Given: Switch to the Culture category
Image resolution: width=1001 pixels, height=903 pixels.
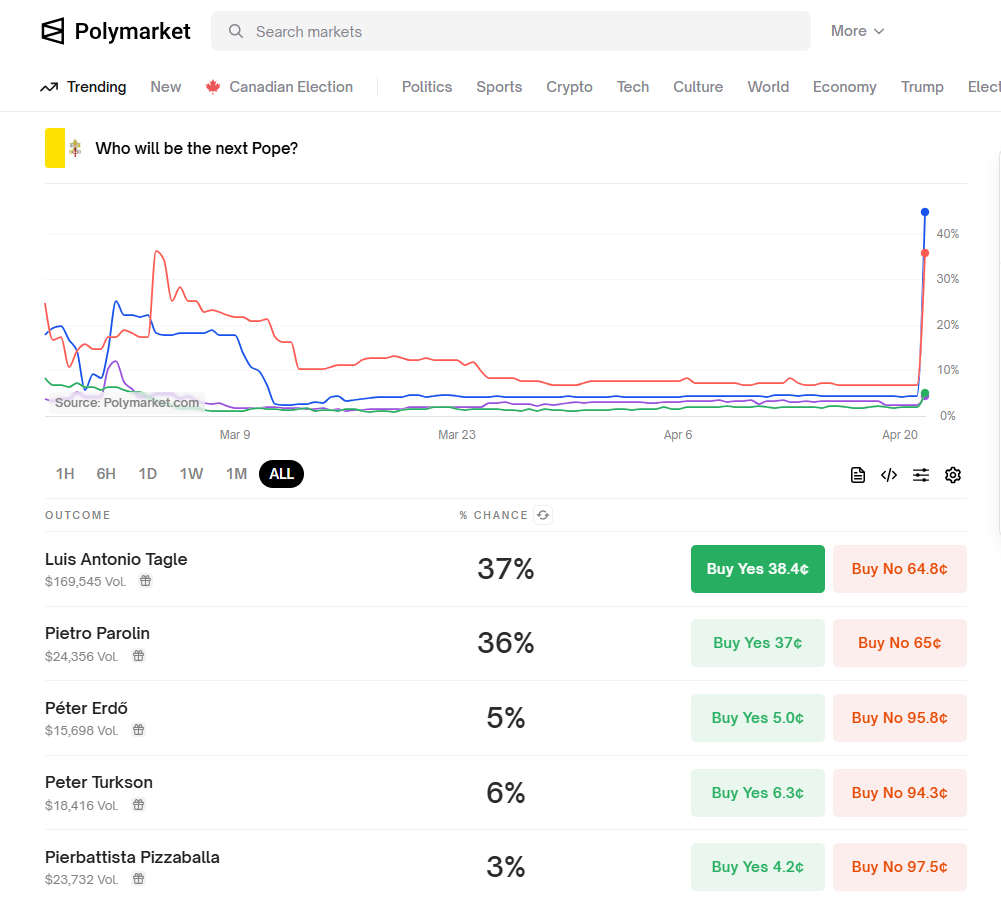Looking at the screenshot, I should (698, 87).
